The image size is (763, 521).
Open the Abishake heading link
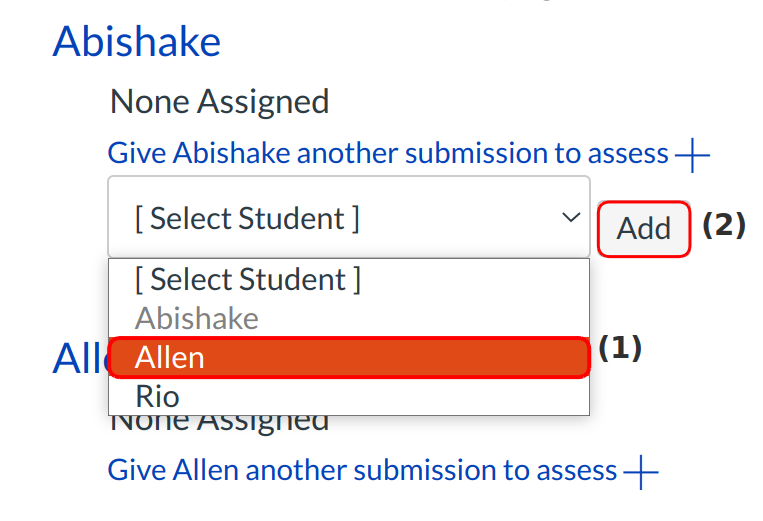tap(137, 42)
